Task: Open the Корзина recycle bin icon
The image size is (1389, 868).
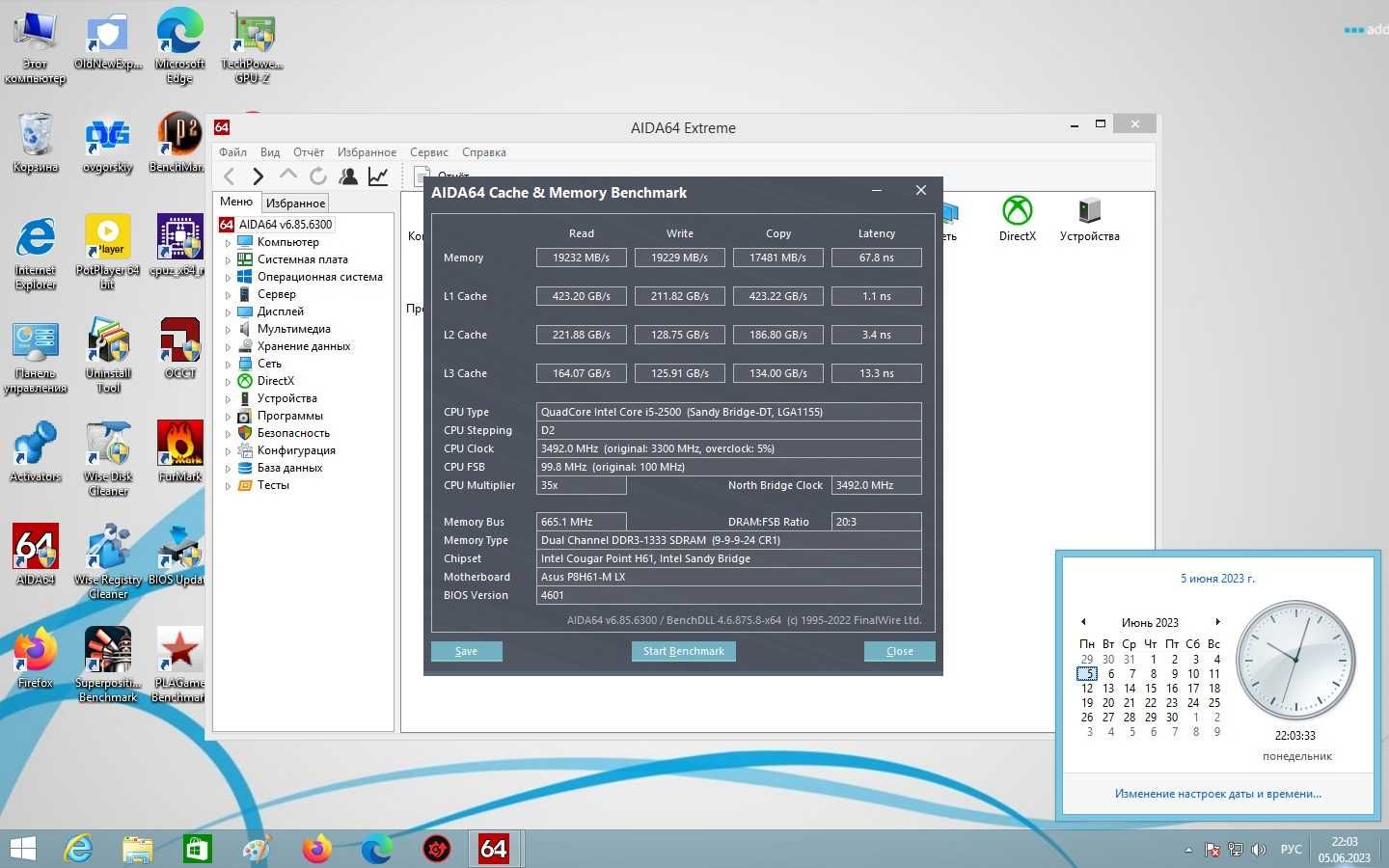Action: [x=36, y=143]
